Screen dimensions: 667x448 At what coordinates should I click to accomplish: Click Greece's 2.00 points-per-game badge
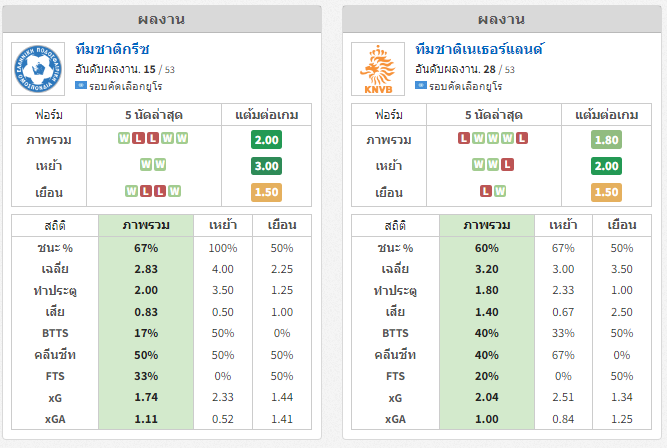(266, 140)
